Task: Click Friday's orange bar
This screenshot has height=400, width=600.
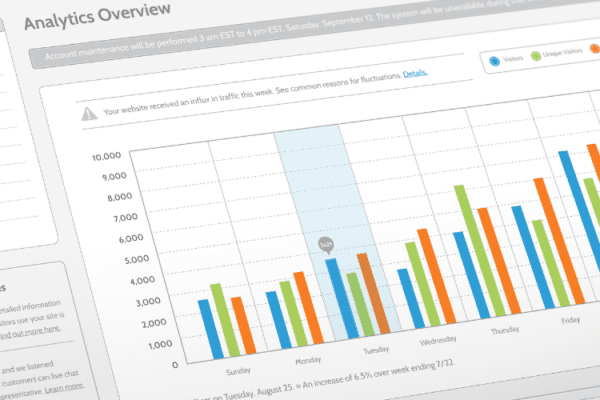Action: pyautogui.click(x=559, y=241)
